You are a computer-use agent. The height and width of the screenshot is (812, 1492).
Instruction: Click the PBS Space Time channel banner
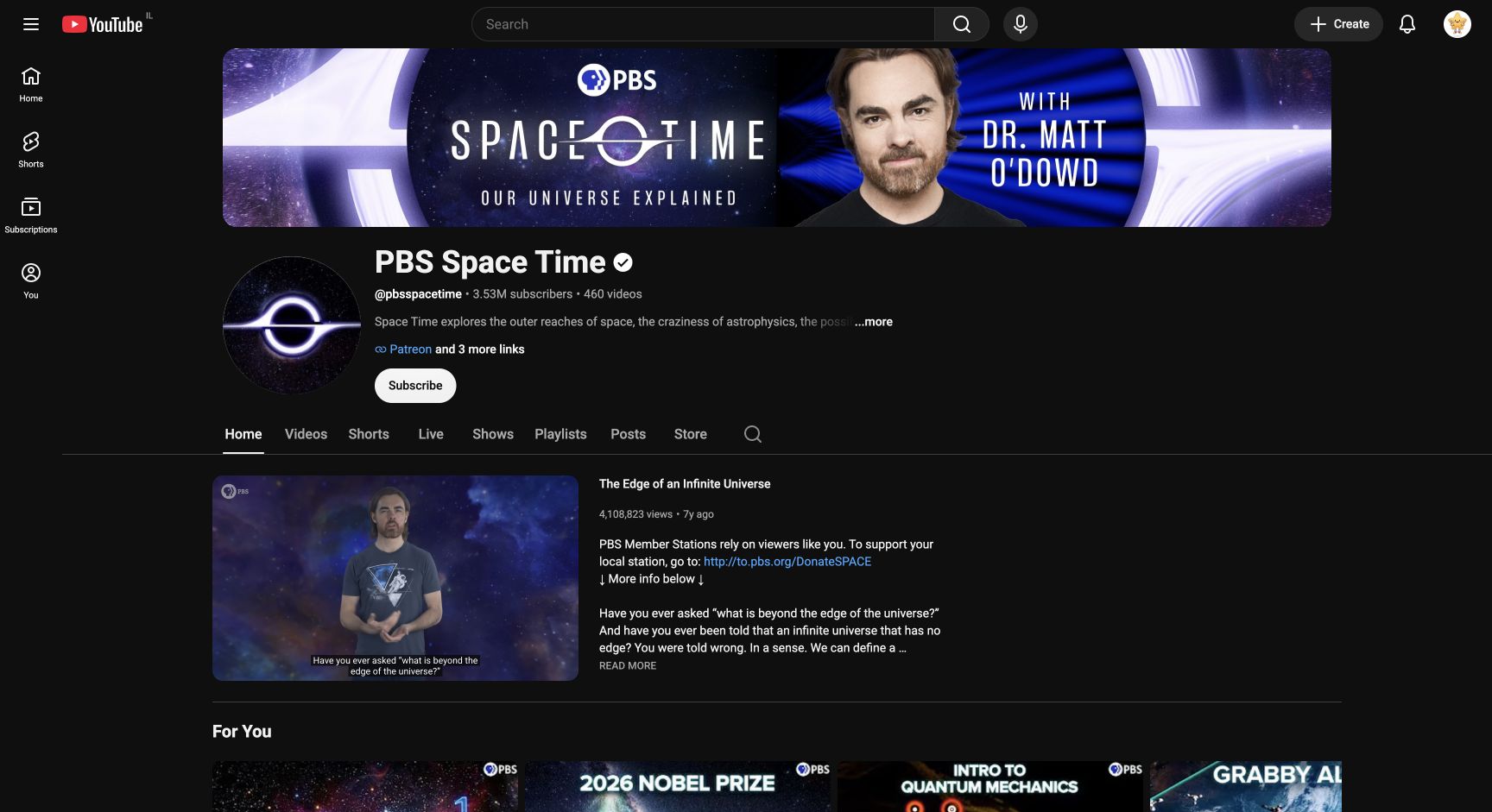777,137
